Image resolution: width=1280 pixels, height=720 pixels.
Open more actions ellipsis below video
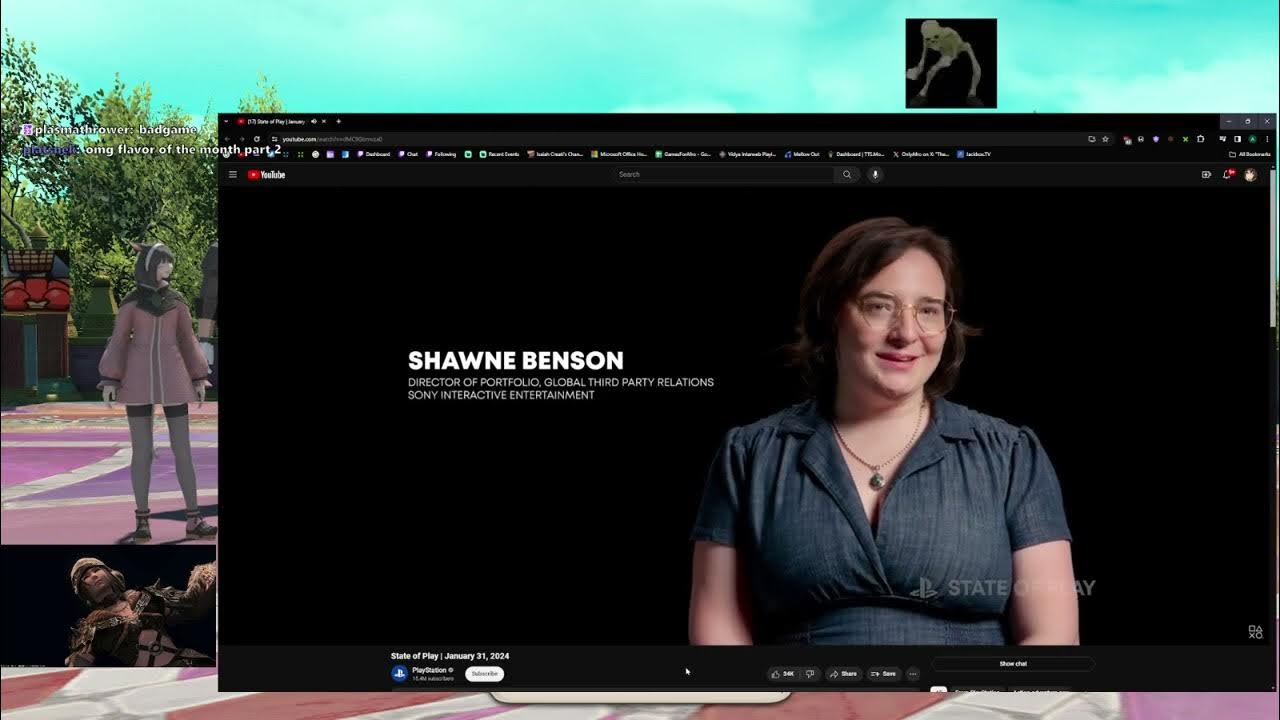point(913,674)
